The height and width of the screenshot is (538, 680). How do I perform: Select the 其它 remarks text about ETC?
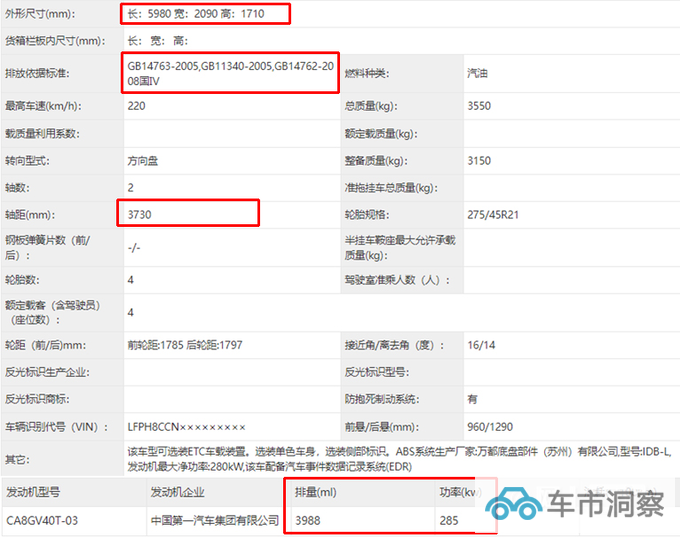tap(399, 459)
